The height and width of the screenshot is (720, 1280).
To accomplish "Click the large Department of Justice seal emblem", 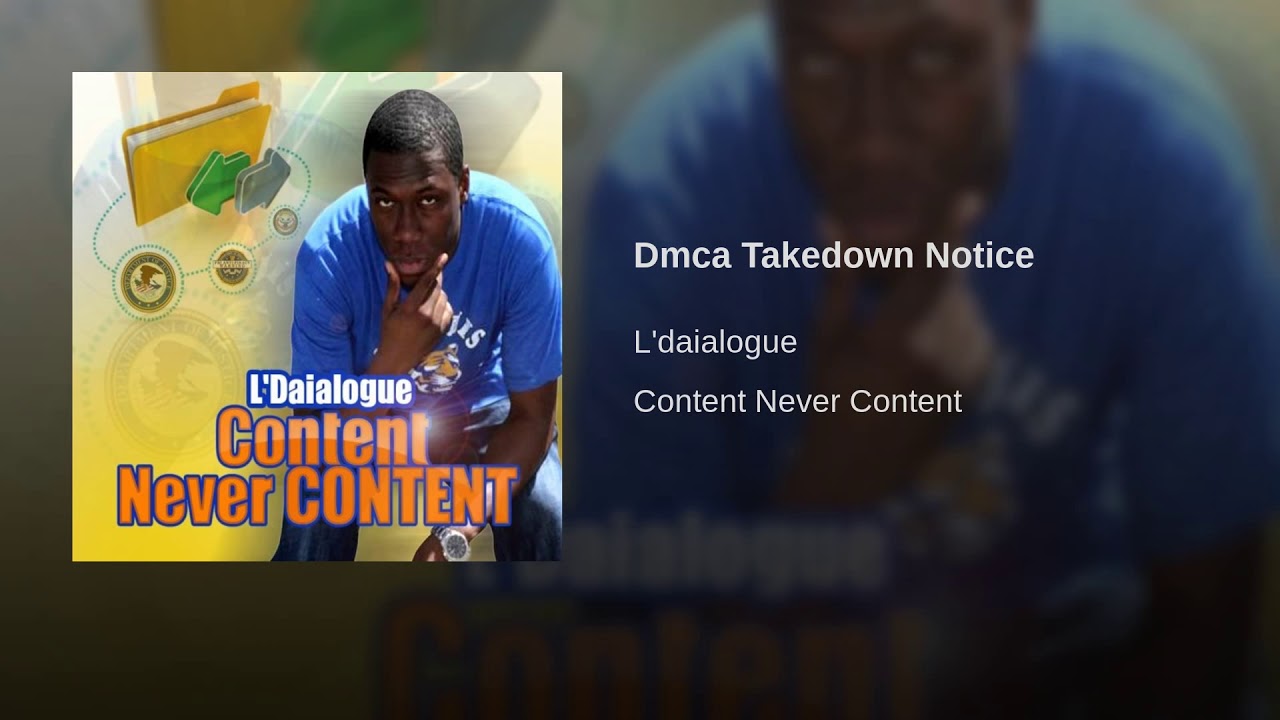I will click(149, 283).
